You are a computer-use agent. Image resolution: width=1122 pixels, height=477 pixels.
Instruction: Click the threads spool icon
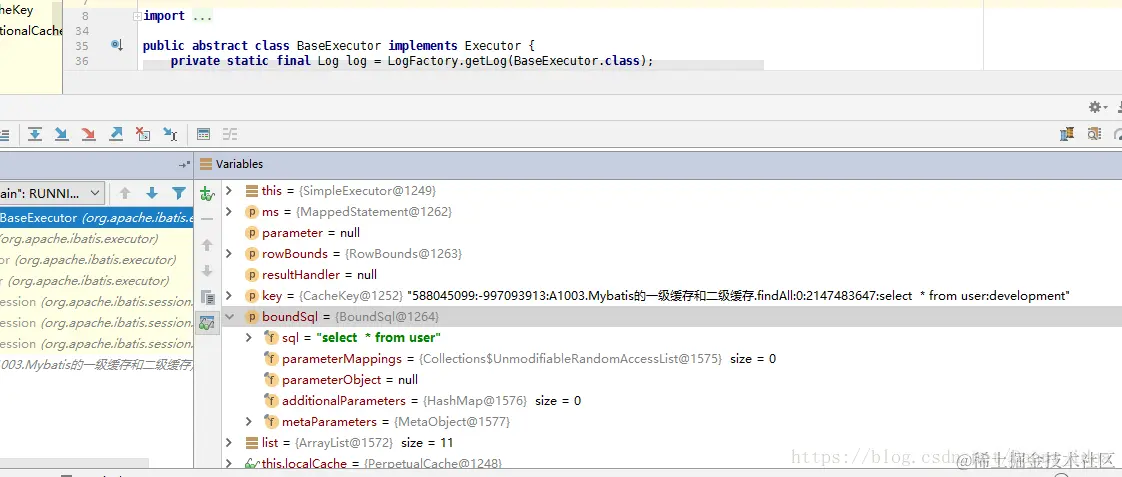(x=1067, y=134)
